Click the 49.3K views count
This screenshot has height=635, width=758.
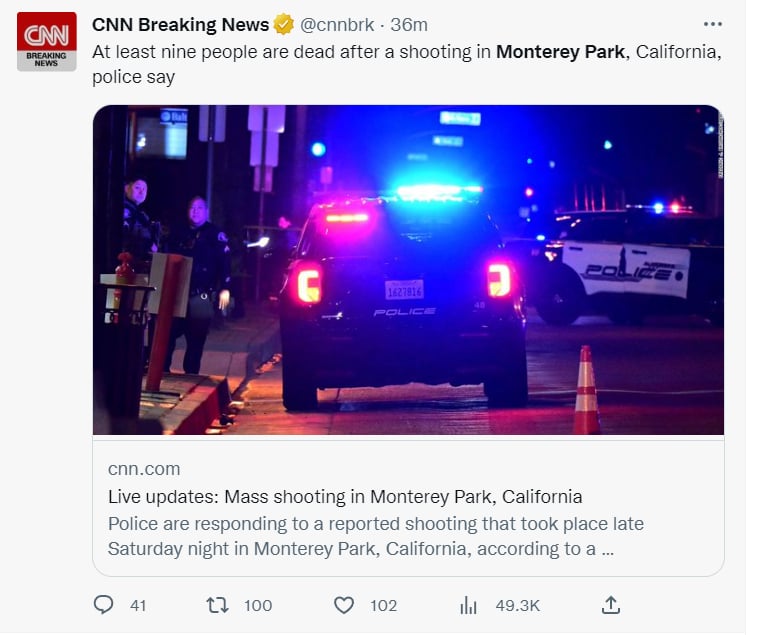pos(518,606)
